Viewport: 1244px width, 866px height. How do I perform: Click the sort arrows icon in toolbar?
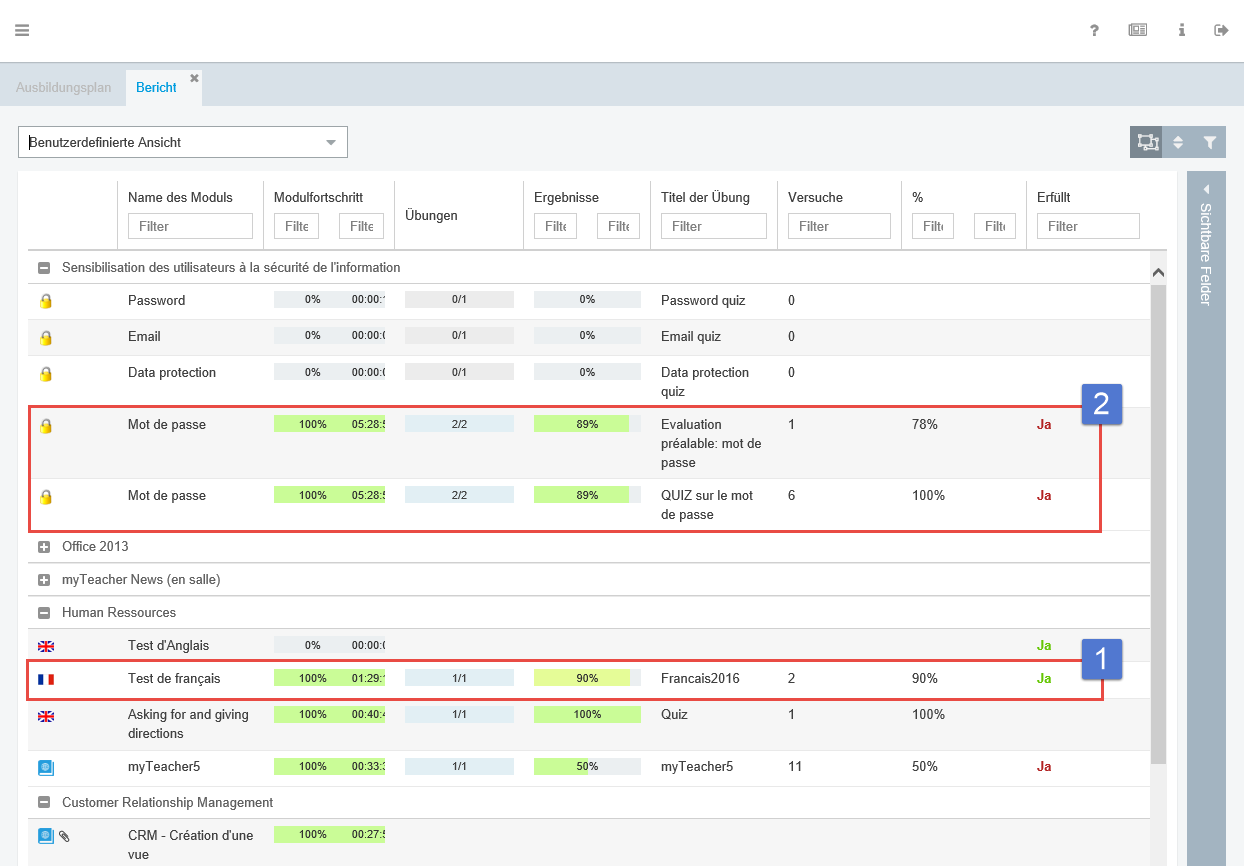pyautogui.click(x=1178, y=142)
